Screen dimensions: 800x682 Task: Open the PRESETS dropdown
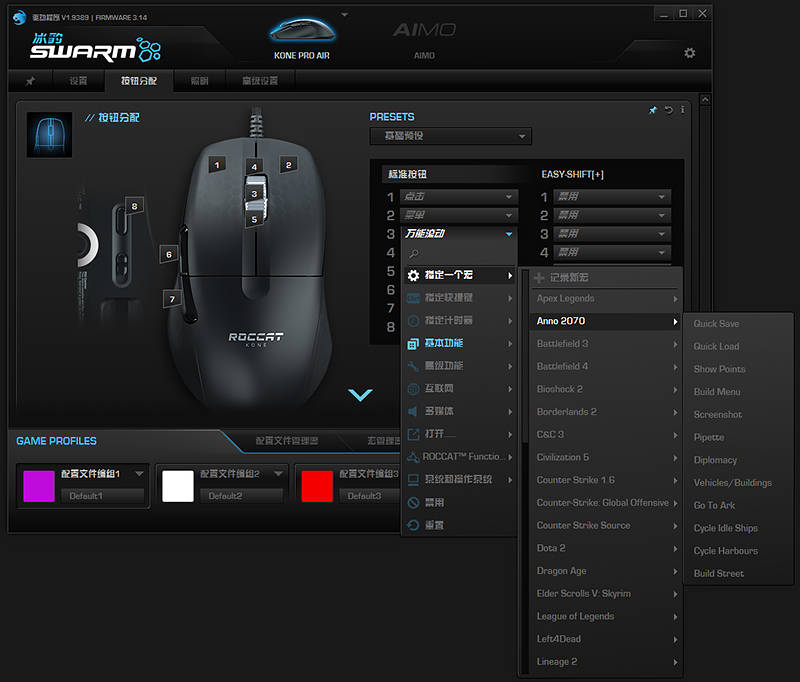click(451, 136)
